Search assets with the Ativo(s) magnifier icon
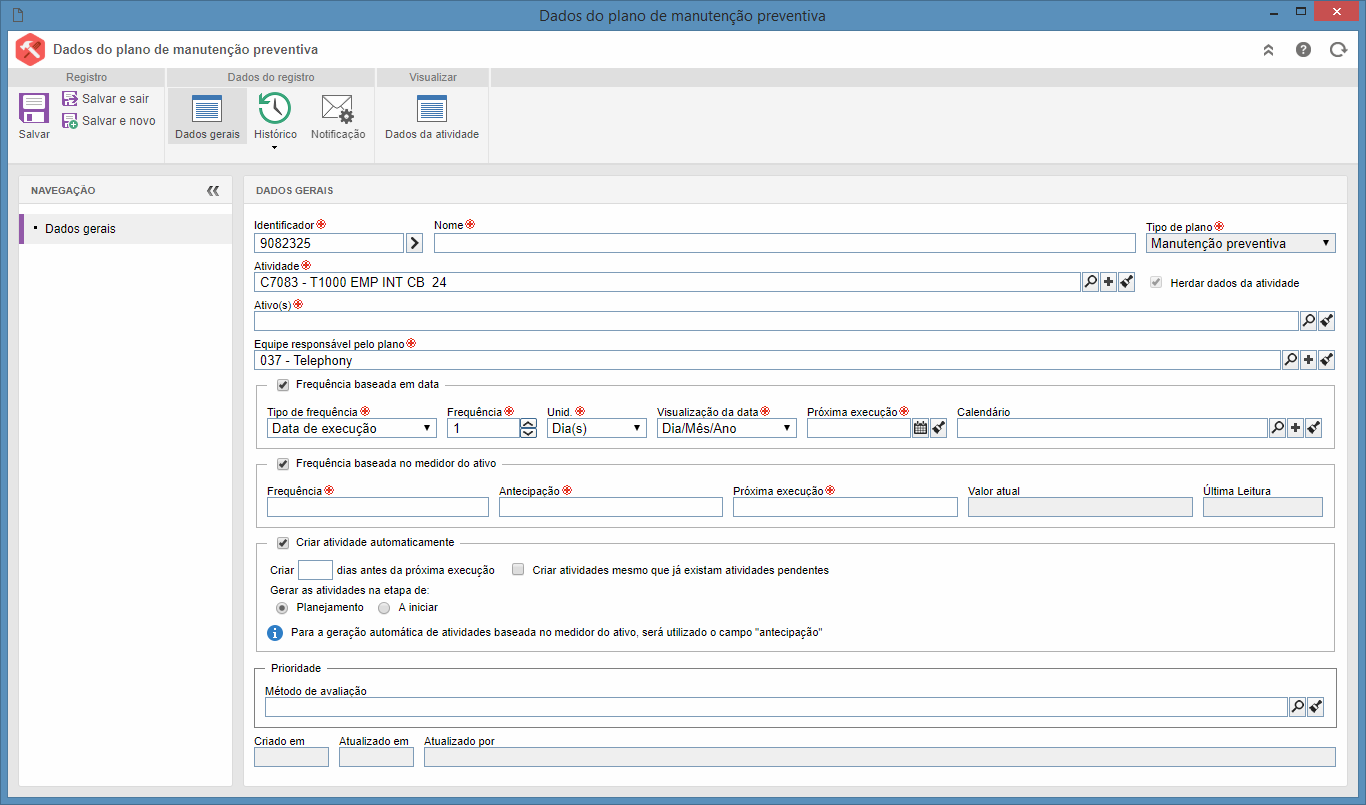 tap(1308, 321)
